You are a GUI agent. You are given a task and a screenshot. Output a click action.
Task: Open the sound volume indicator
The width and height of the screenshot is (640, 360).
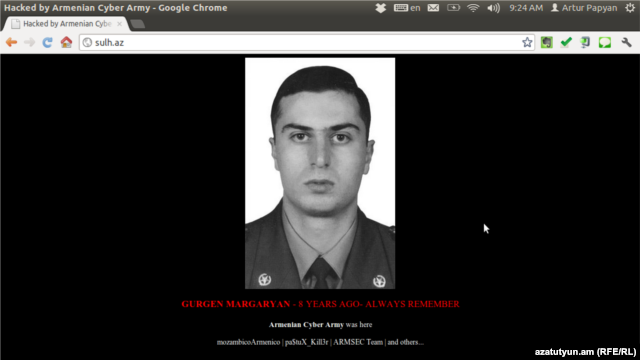[x=493, y=8]
